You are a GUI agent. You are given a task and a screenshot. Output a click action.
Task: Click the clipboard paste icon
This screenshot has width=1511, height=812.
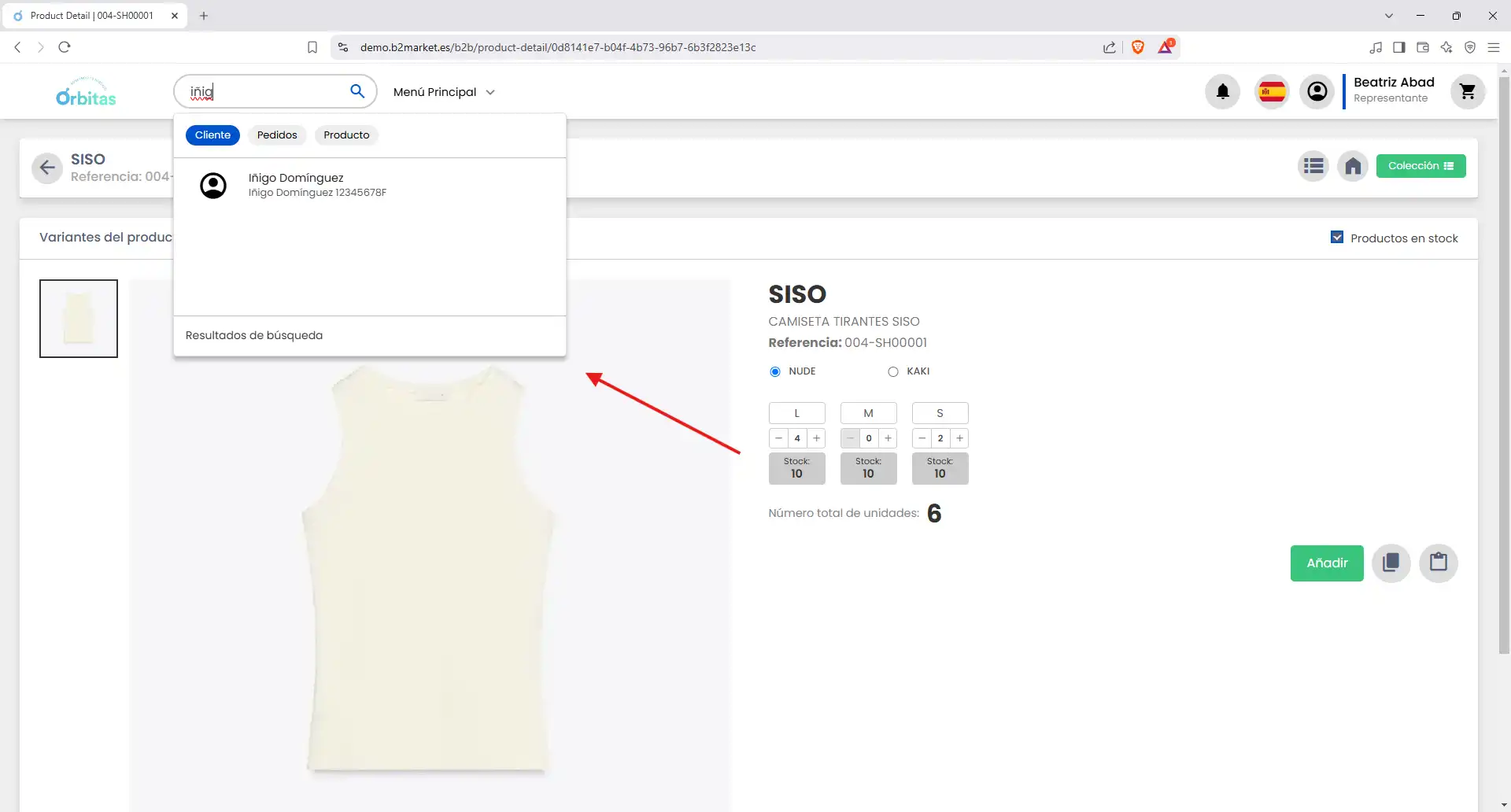[x=1438, y=563]
